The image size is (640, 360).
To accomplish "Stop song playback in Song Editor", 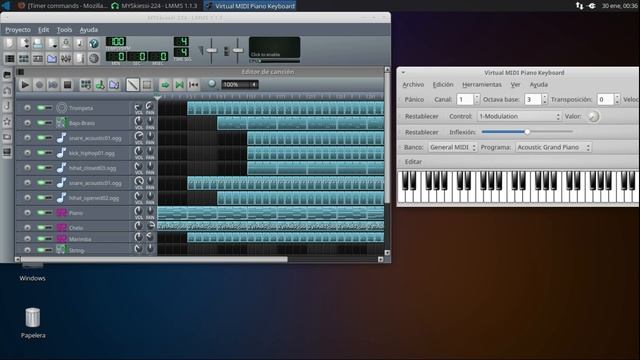I will click(67, 85).
